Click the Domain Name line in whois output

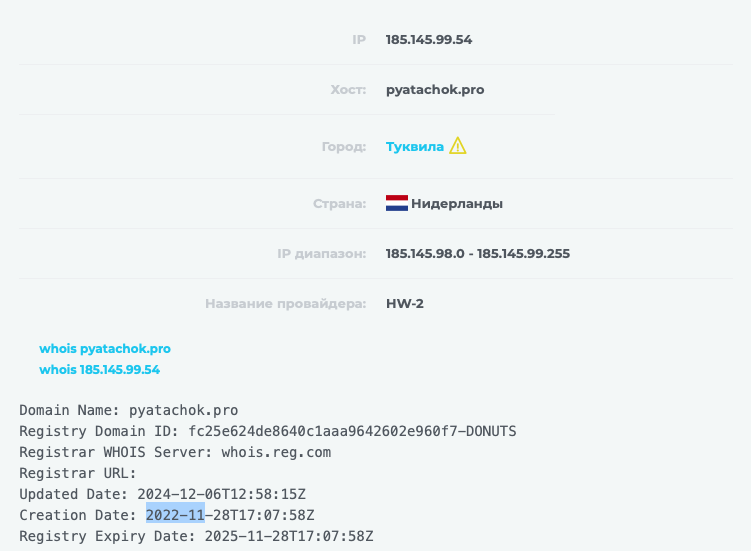[x=128, y=410]
